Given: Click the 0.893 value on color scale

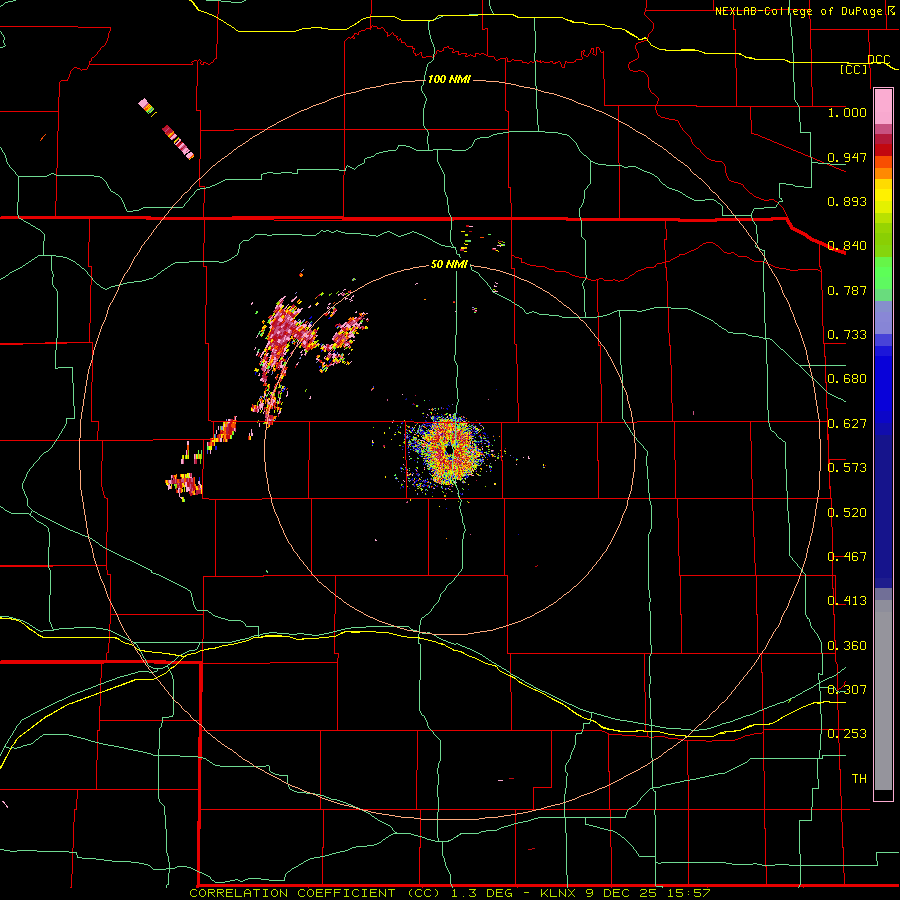Looking at the screenshot, I should (847, 201).
